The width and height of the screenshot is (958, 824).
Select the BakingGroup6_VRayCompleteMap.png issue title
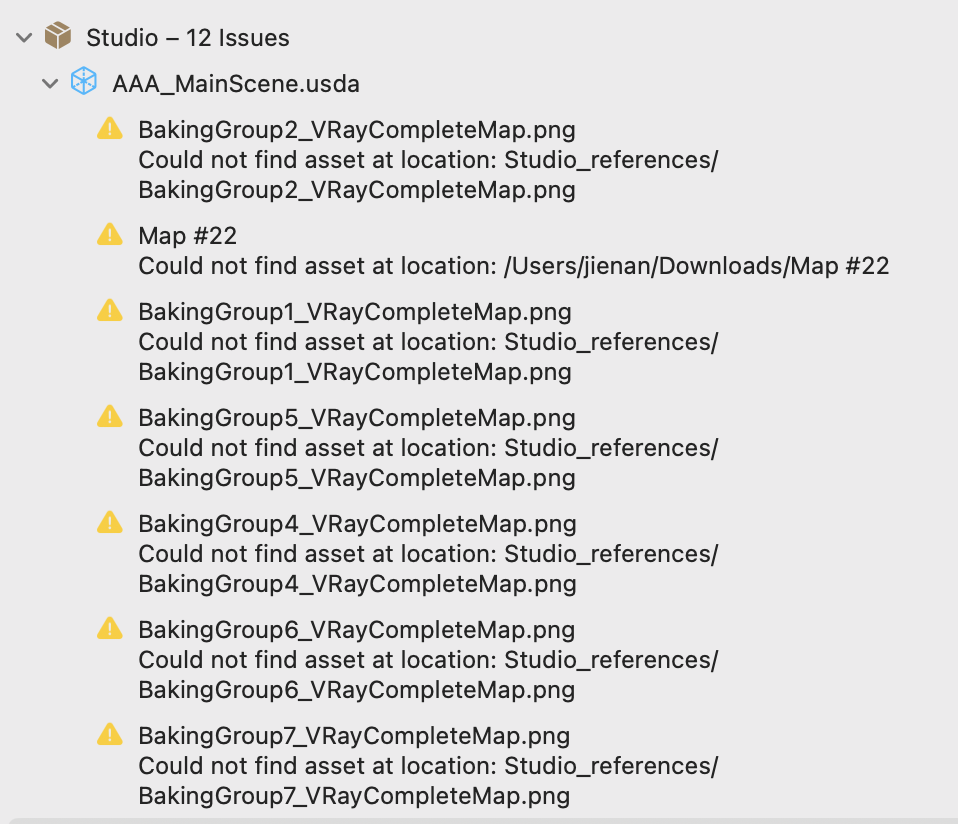click(357, 630)
